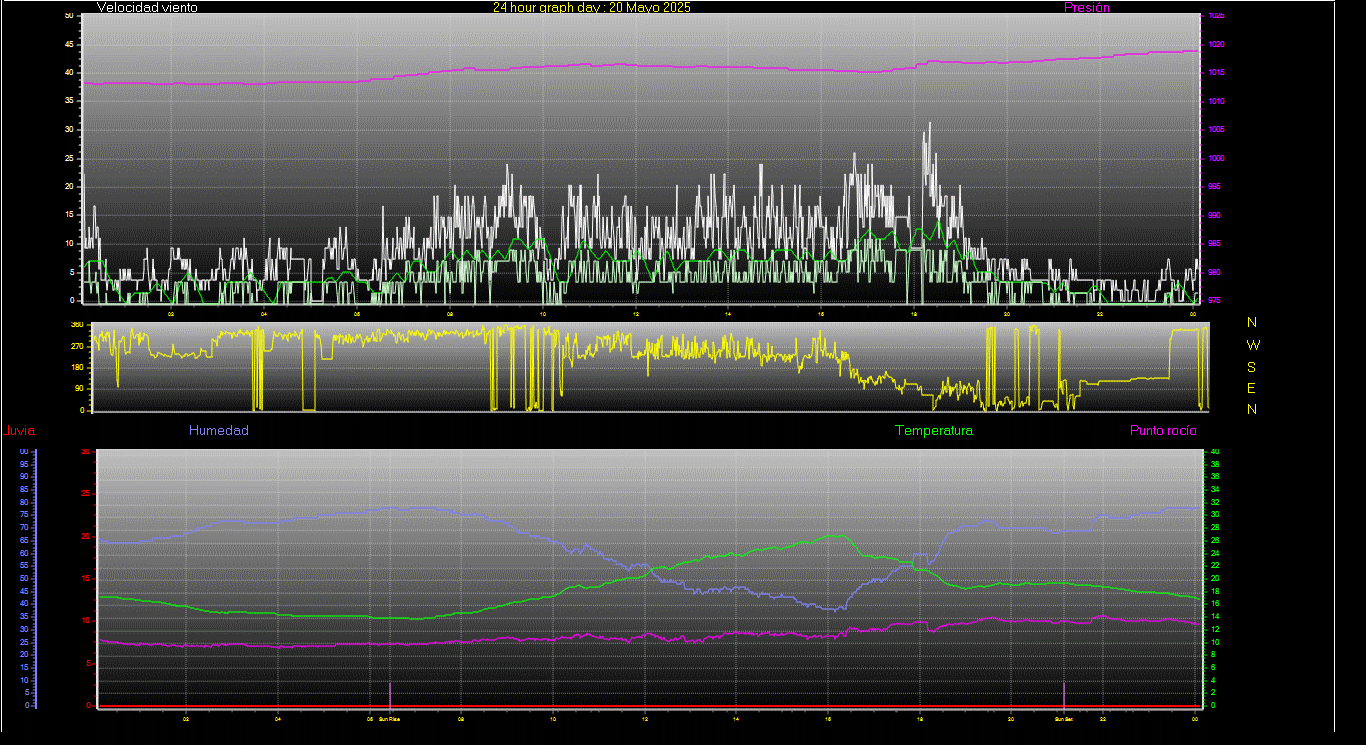Click the 'Sun Rise' marker label
Screen dimensions: 1366x745
click(x=389, y=718)
